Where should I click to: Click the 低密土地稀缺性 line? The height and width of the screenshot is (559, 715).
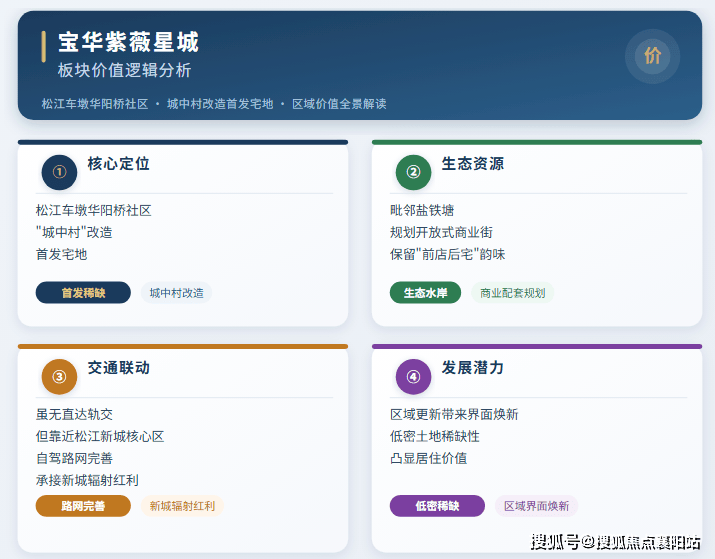(x=435, y=436)
